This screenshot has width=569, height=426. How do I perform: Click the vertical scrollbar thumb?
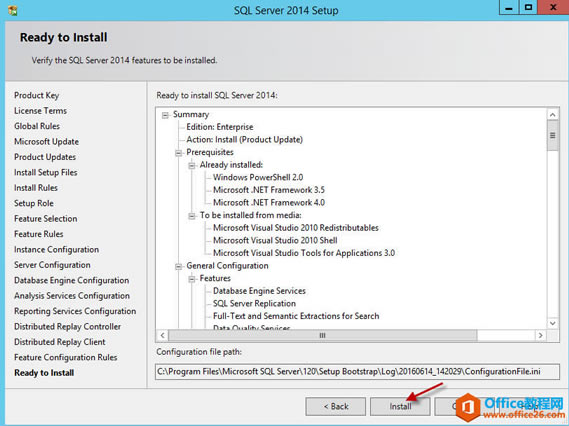tap(553, 136)
